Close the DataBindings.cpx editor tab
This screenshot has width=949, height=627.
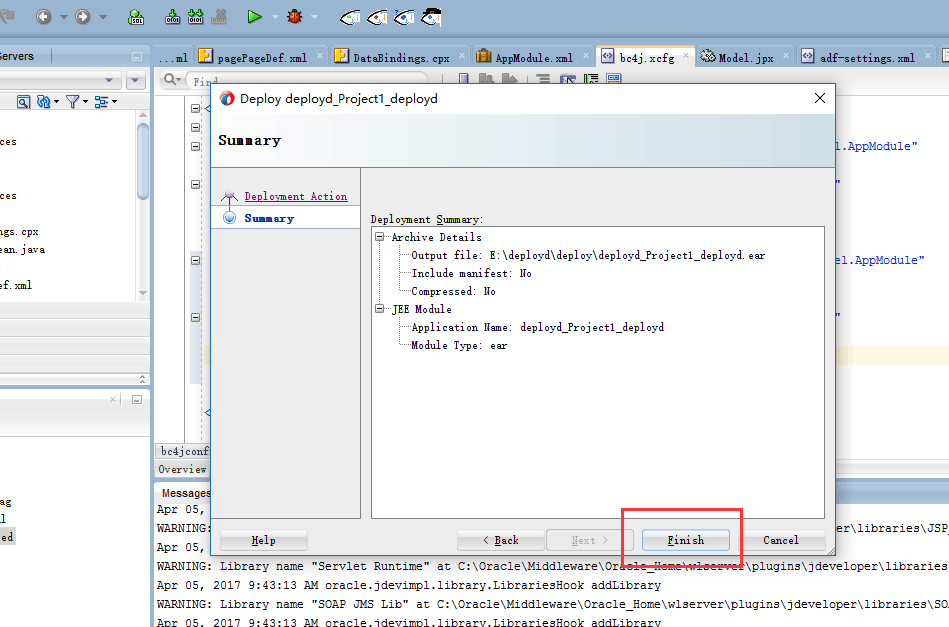coord(462,56)
